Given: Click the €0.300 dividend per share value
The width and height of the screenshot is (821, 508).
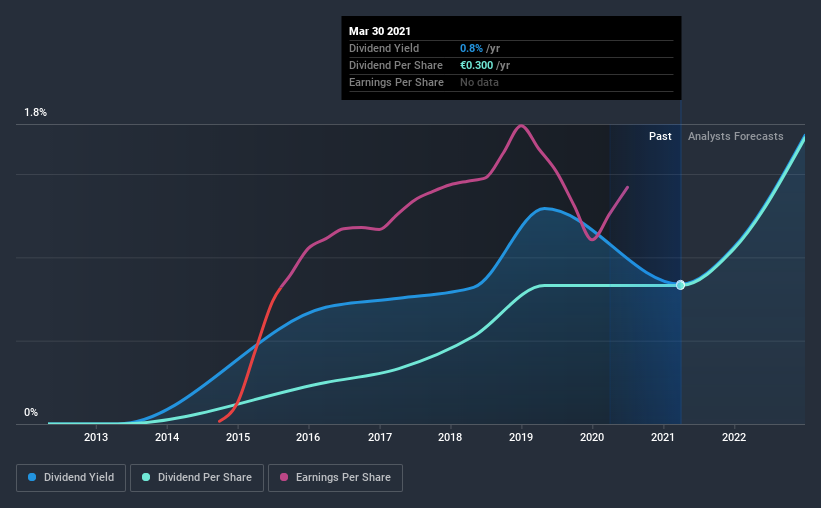Looking at the screenshot, I should pos(476,65).
